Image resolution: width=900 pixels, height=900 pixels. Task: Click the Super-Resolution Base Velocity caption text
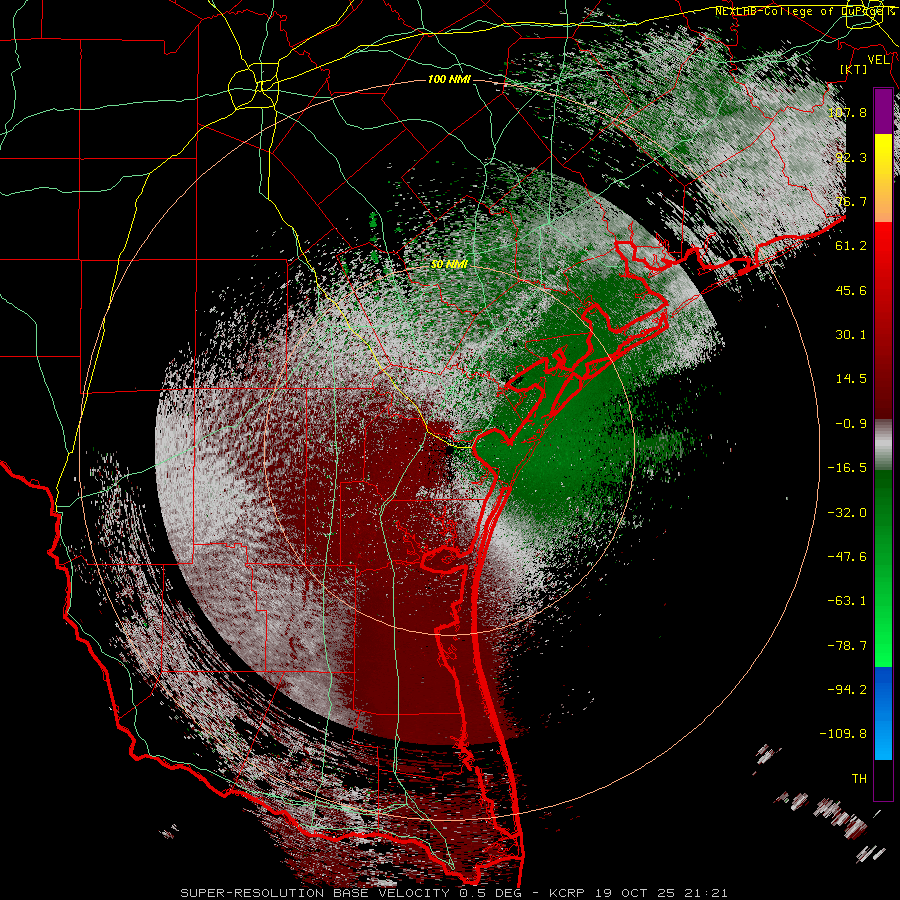point(317,893)
